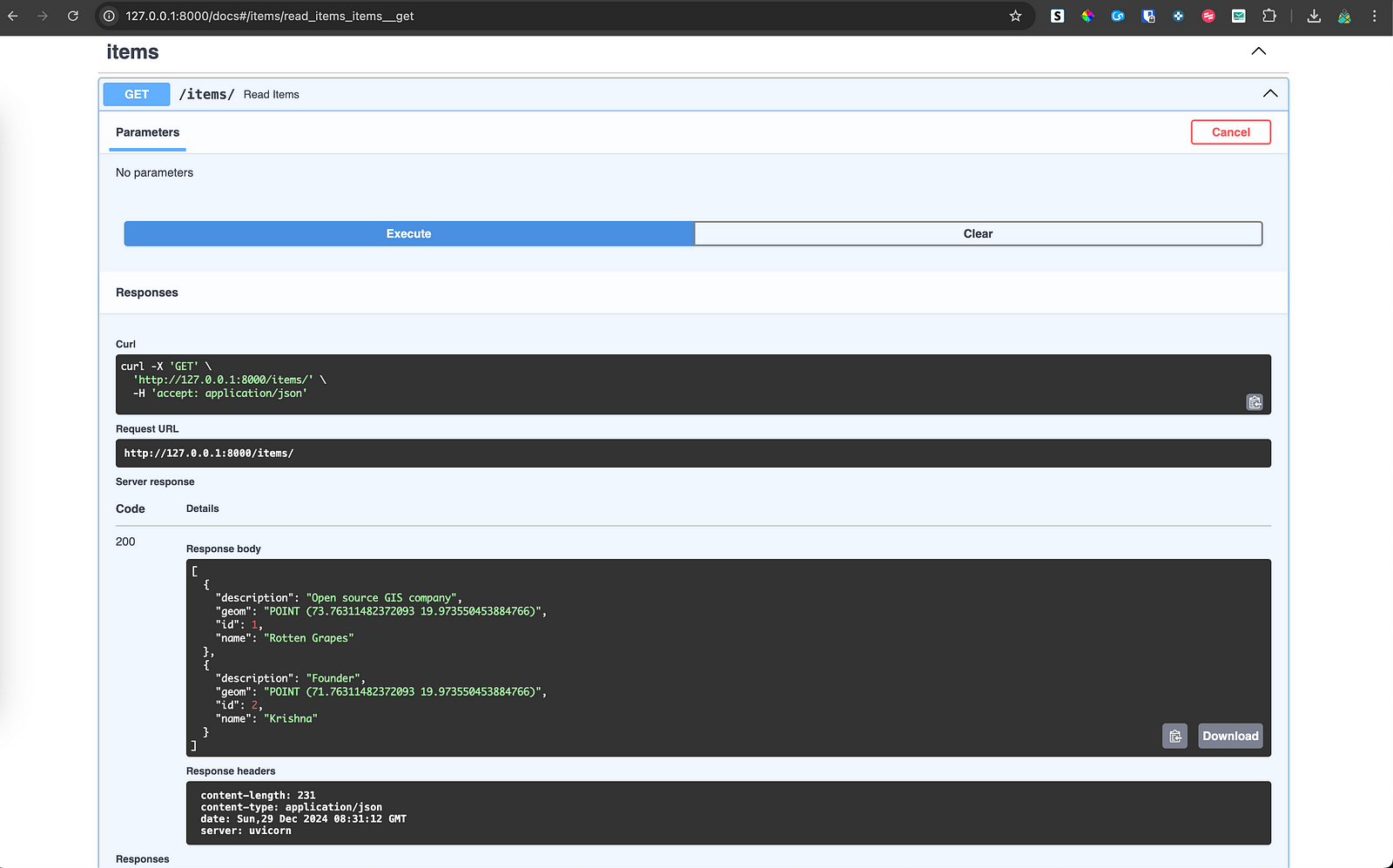Copy the curl command to clipboard
Image resolution: width=1393 pixels, height=868 pixels.
pyautogui.click(x=1255, y=402)
